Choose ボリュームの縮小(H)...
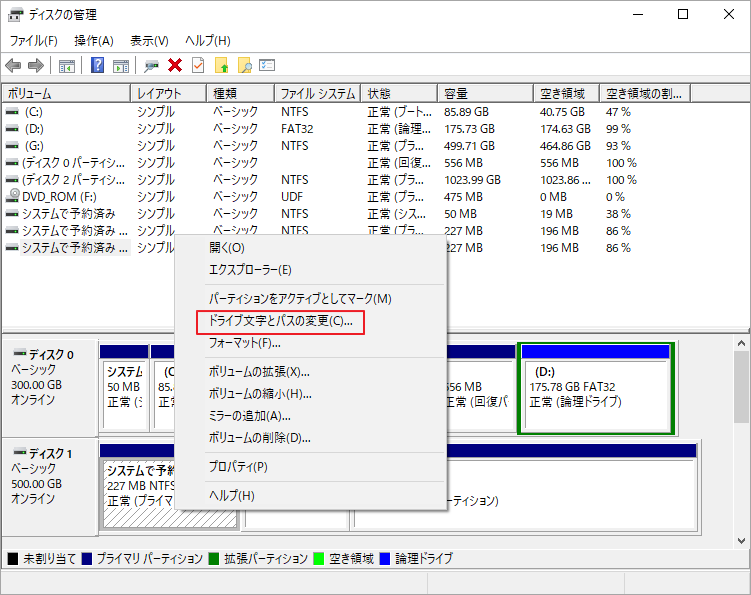Viewport: 751px width, 595px height. click(x=311, y=394)
